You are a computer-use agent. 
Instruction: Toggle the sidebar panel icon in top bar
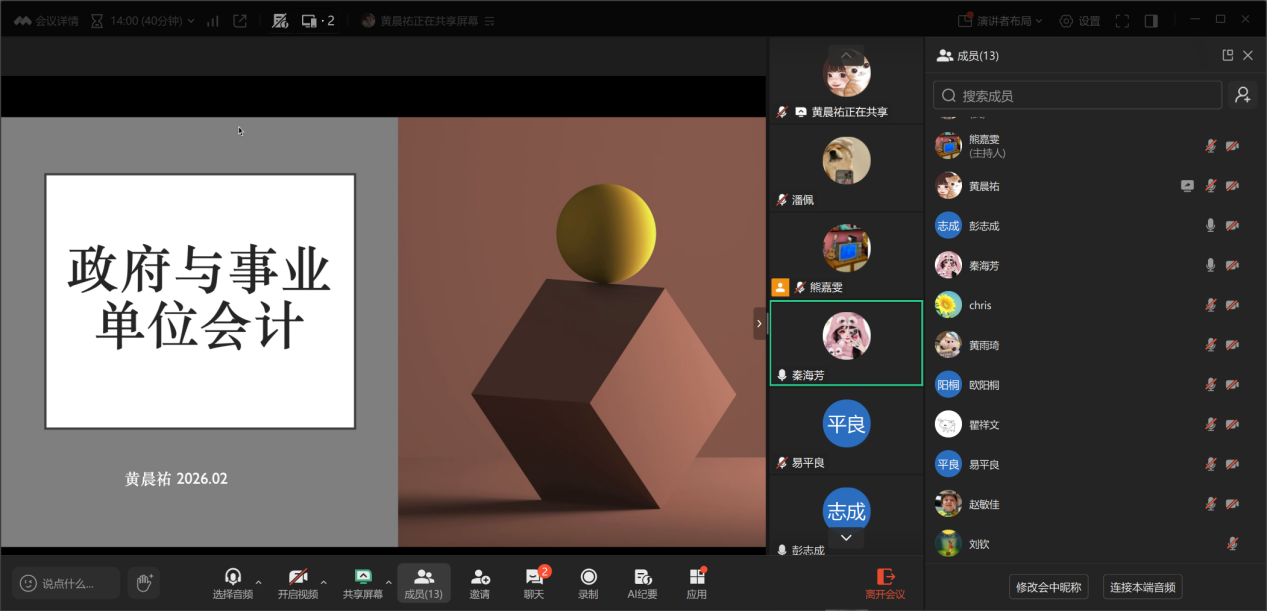pos(1151,21)
